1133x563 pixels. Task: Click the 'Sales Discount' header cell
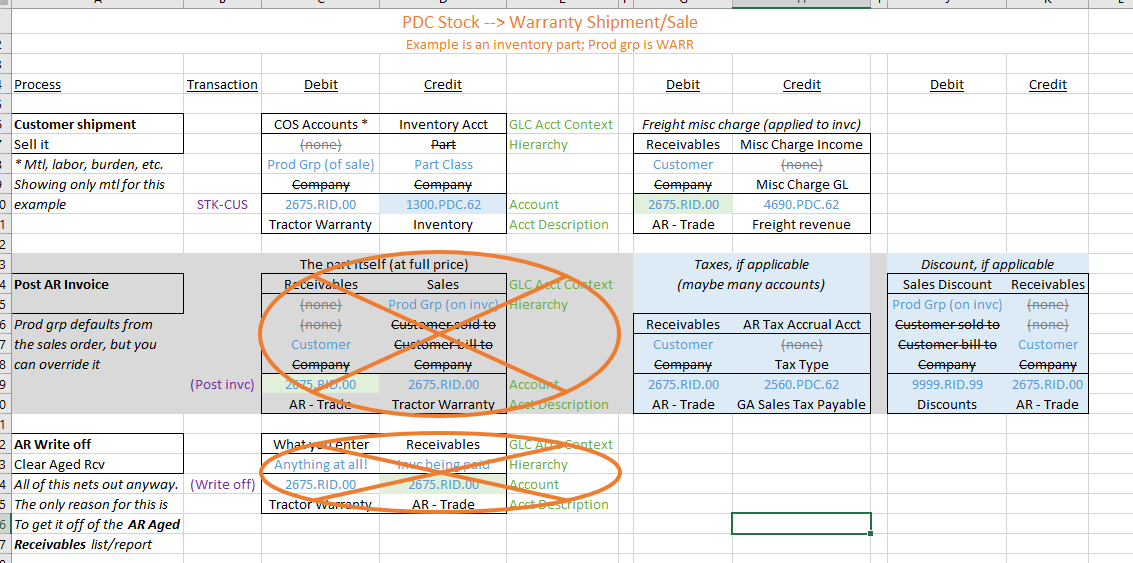coord(947,285)
